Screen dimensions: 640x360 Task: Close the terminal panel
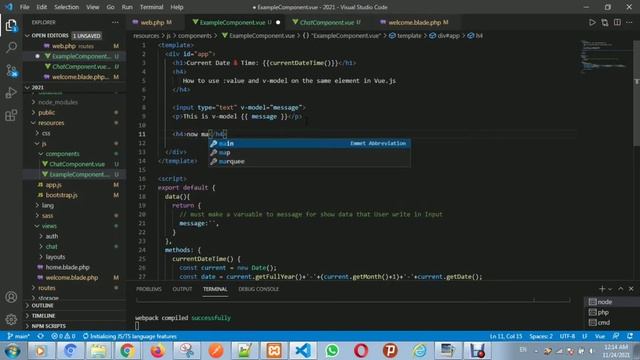point(631,289)
